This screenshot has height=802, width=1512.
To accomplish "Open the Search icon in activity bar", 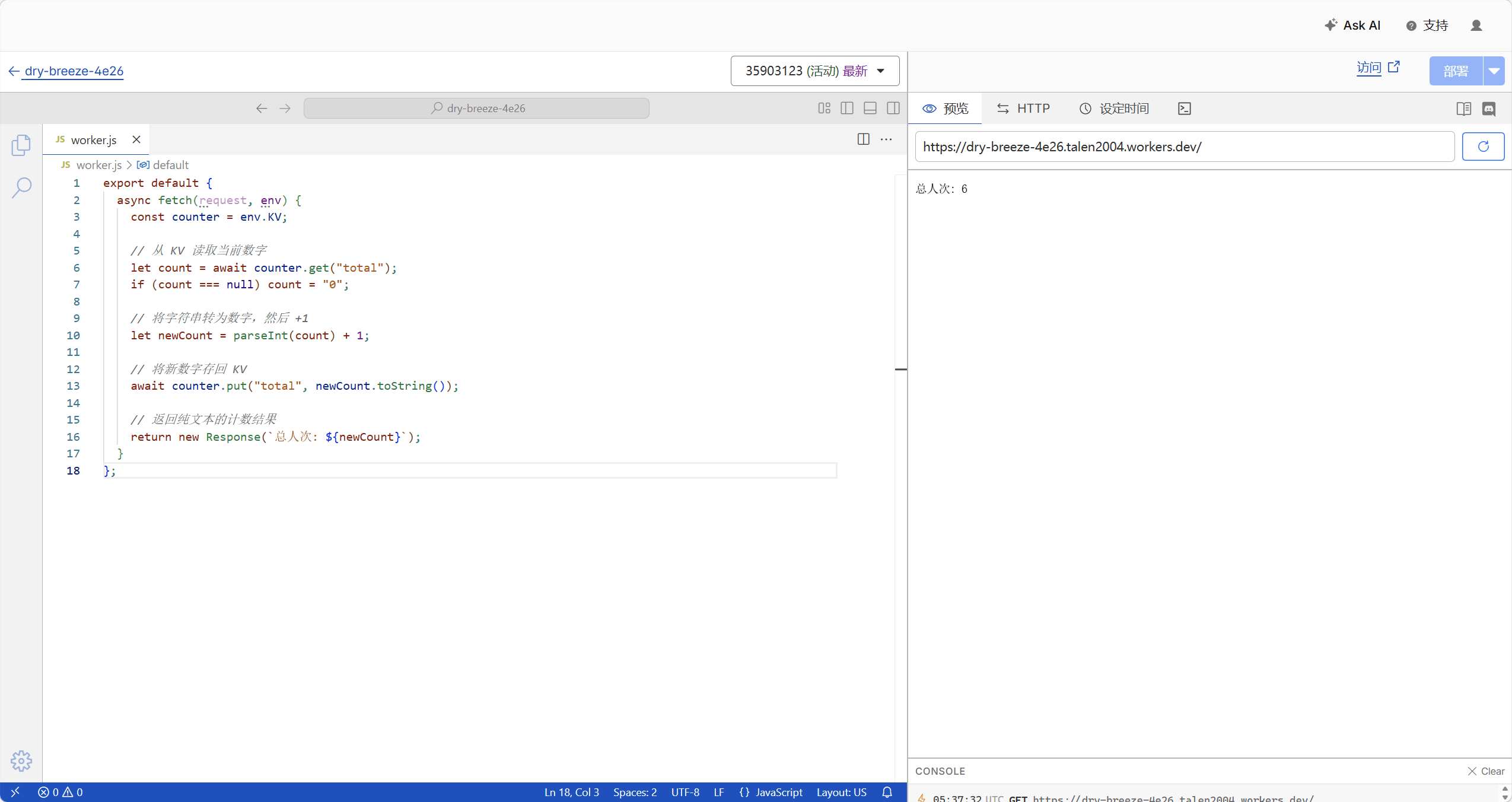I will [x=21, y=187].
